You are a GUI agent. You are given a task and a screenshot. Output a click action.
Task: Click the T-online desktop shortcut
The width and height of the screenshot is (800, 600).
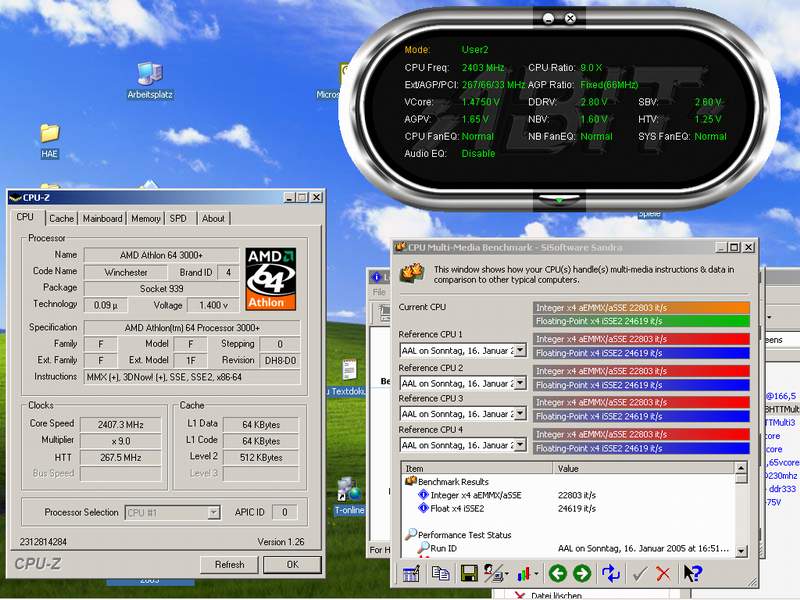pos(349,496)
